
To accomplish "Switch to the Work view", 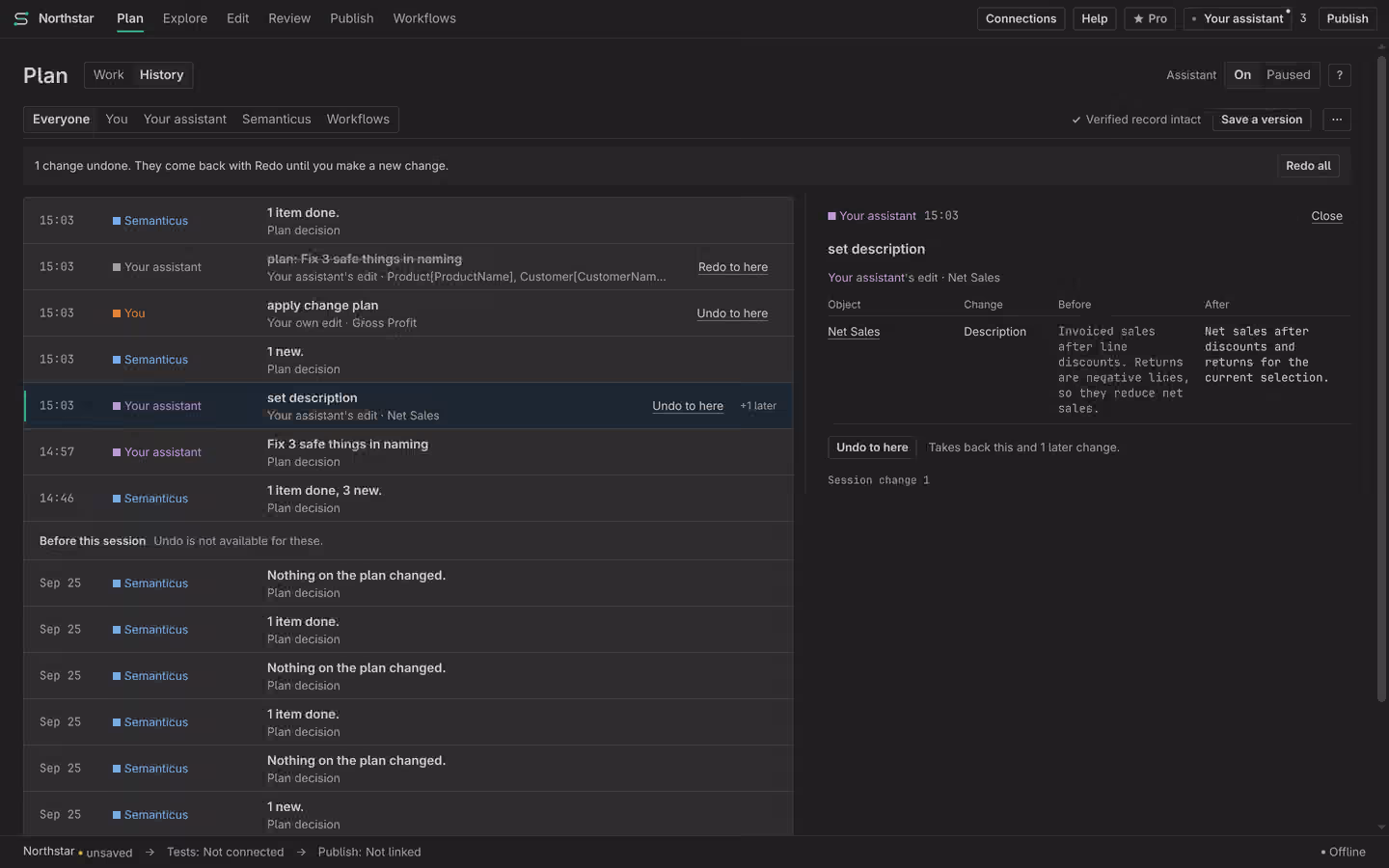I will pos(108,75).
